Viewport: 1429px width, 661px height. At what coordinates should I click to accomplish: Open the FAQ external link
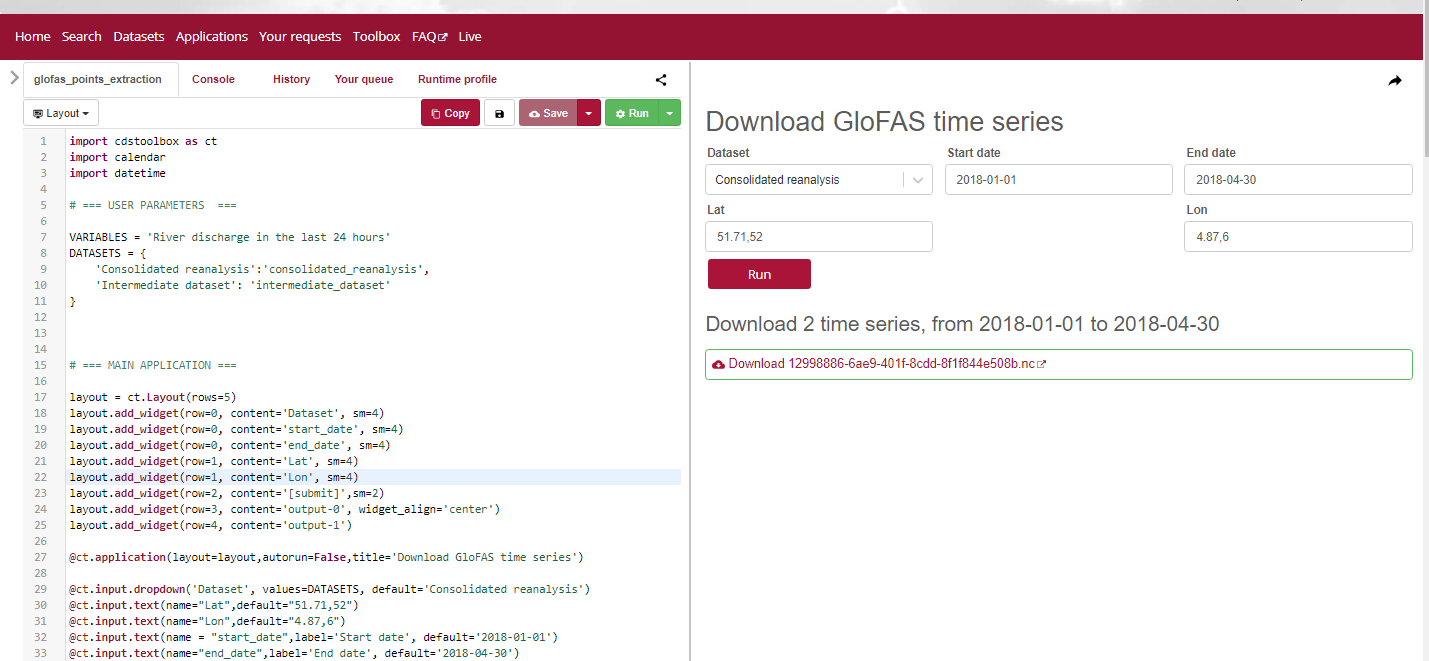pyautogui.click(x=430, y=36)
